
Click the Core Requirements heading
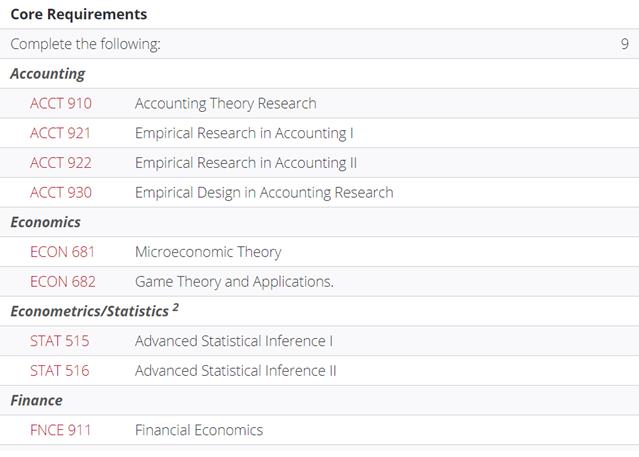point(79,14)
